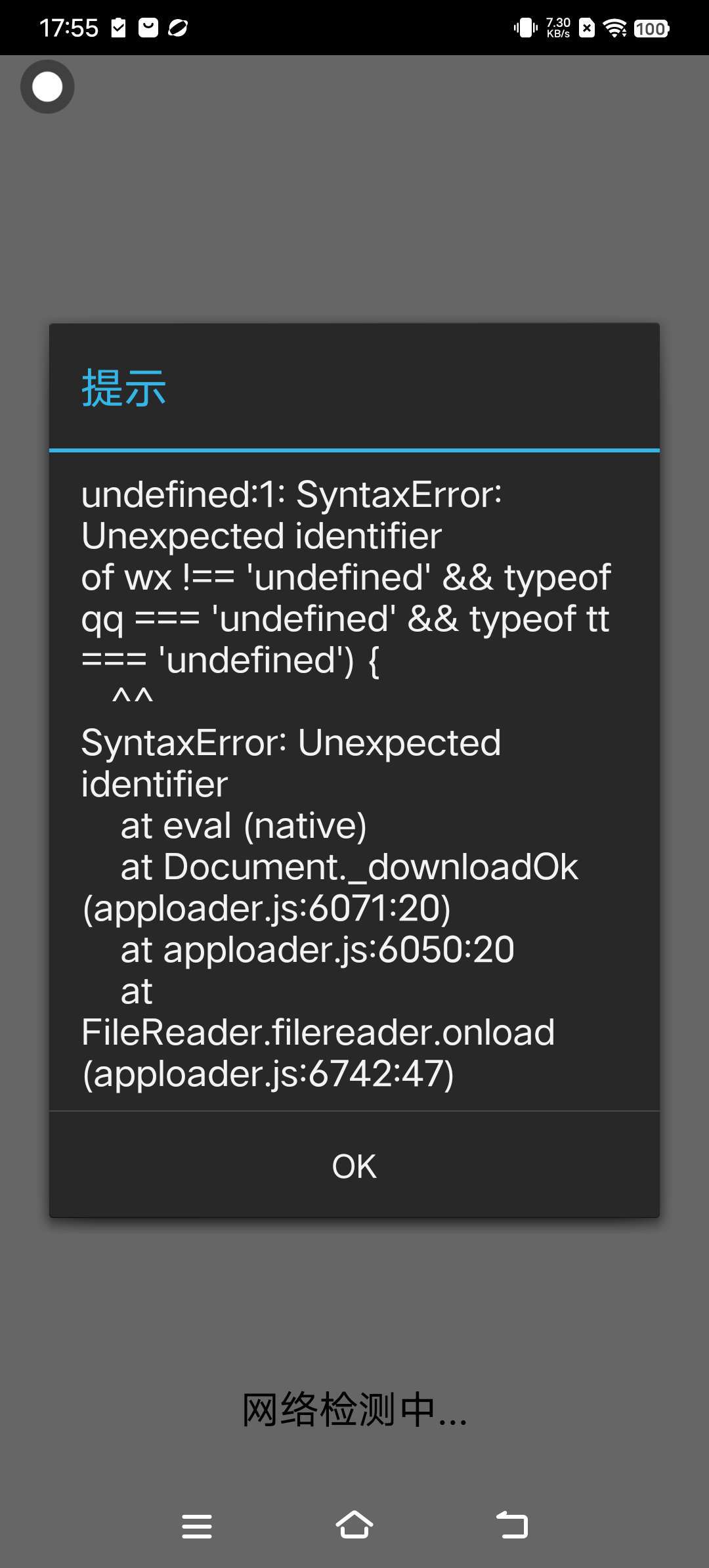The height and width of the screenshot is (1568, 709).
Task: Tap the floating white circle button
Action: 47,87
